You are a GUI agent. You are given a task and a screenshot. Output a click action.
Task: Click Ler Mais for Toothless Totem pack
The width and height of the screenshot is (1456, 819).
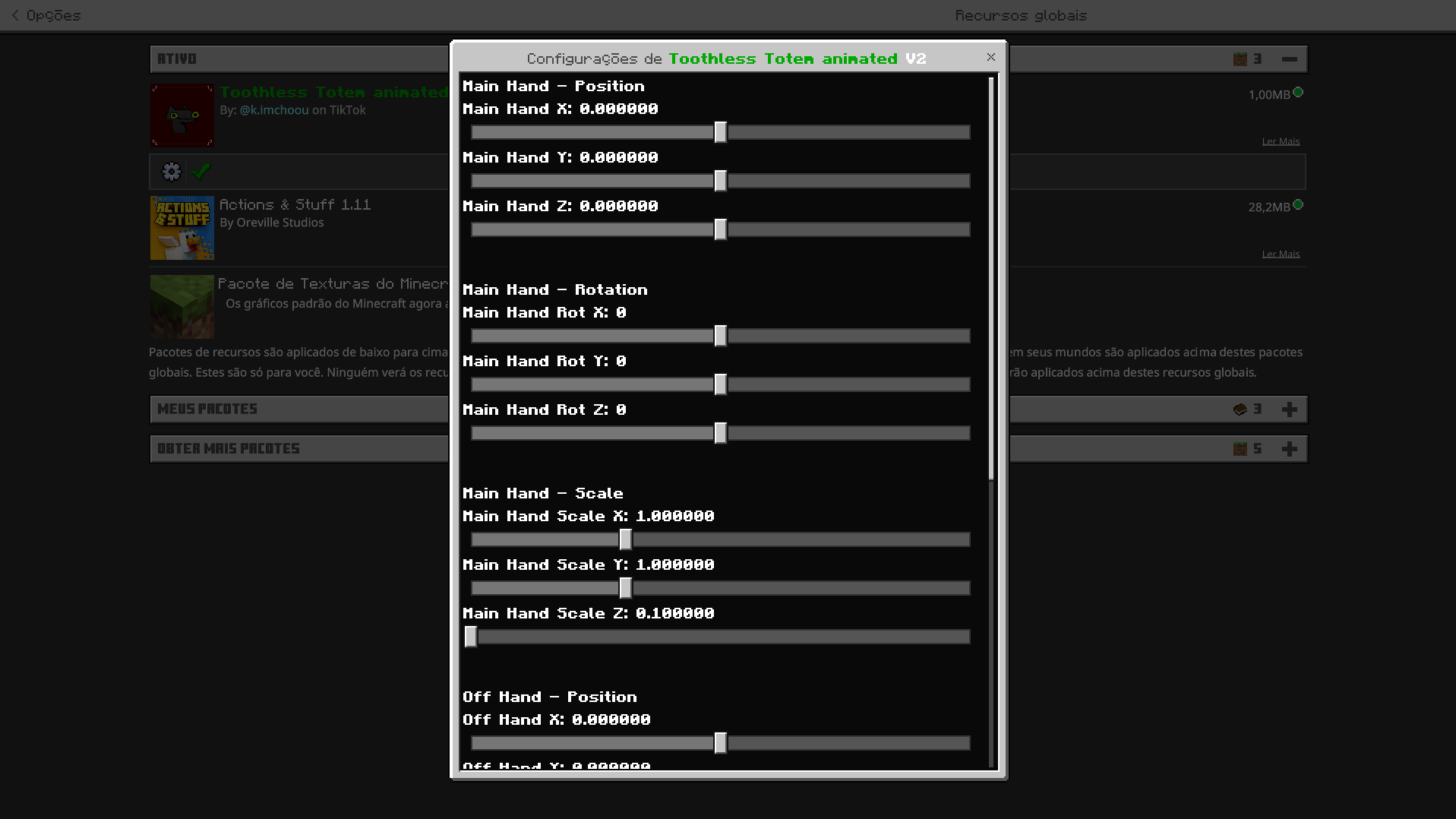(x=1281, y=141)
